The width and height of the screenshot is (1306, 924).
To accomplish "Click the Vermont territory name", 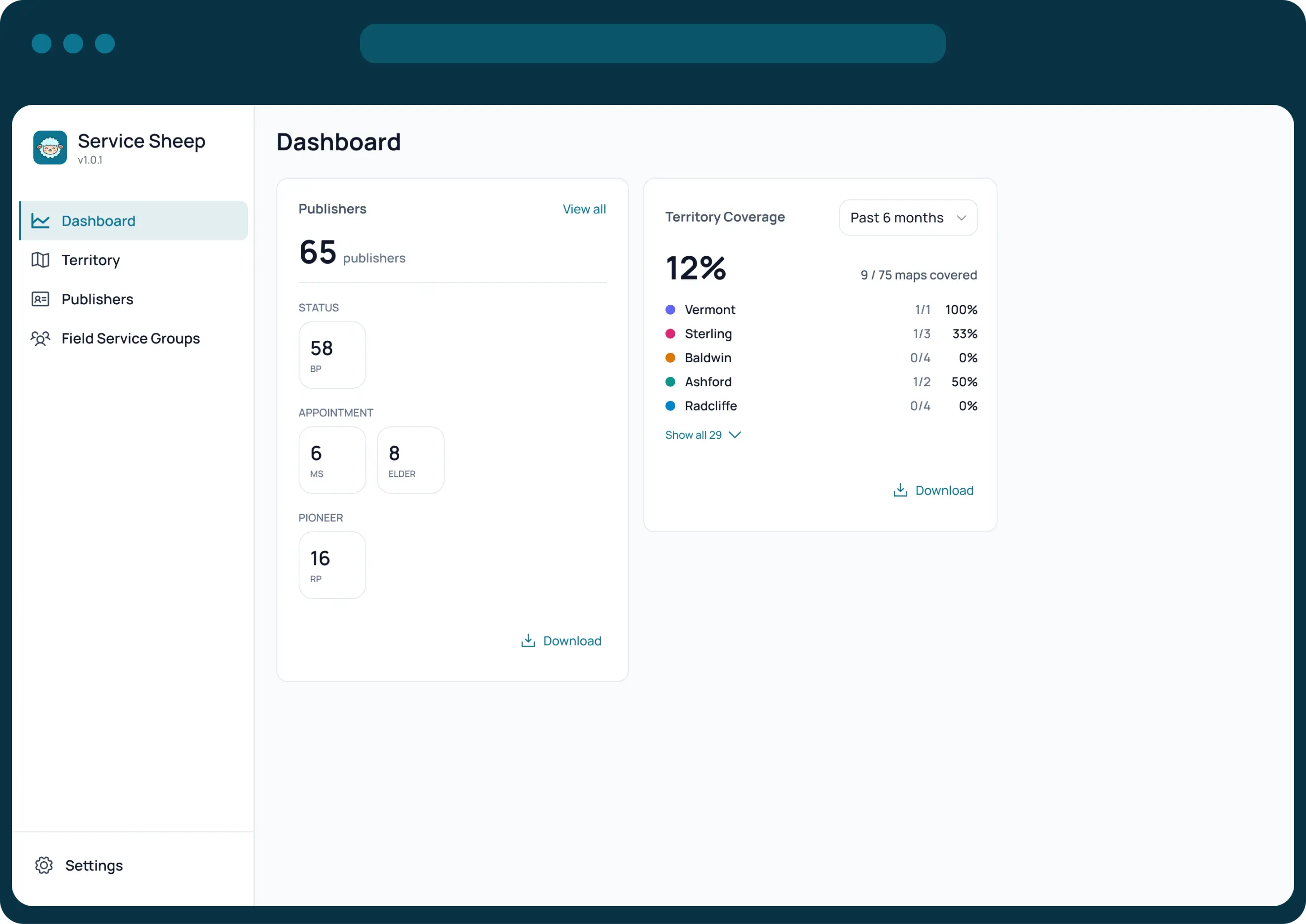I will (x=709, y=310).
